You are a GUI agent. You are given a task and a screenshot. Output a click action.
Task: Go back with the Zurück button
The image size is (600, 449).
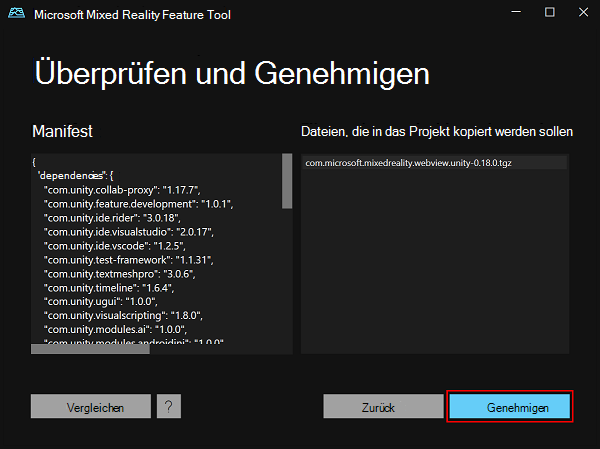[383, 407]
